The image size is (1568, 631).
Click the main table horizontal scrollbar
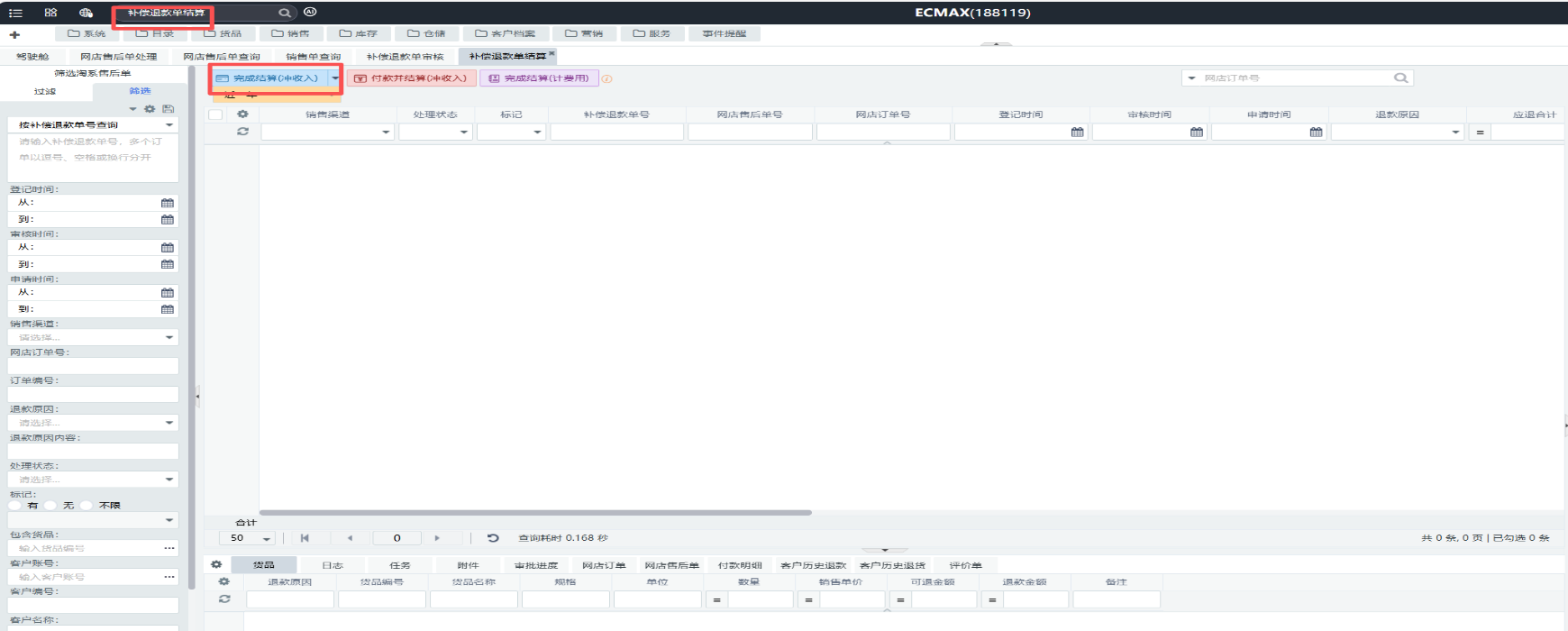[x=536, y=513]
